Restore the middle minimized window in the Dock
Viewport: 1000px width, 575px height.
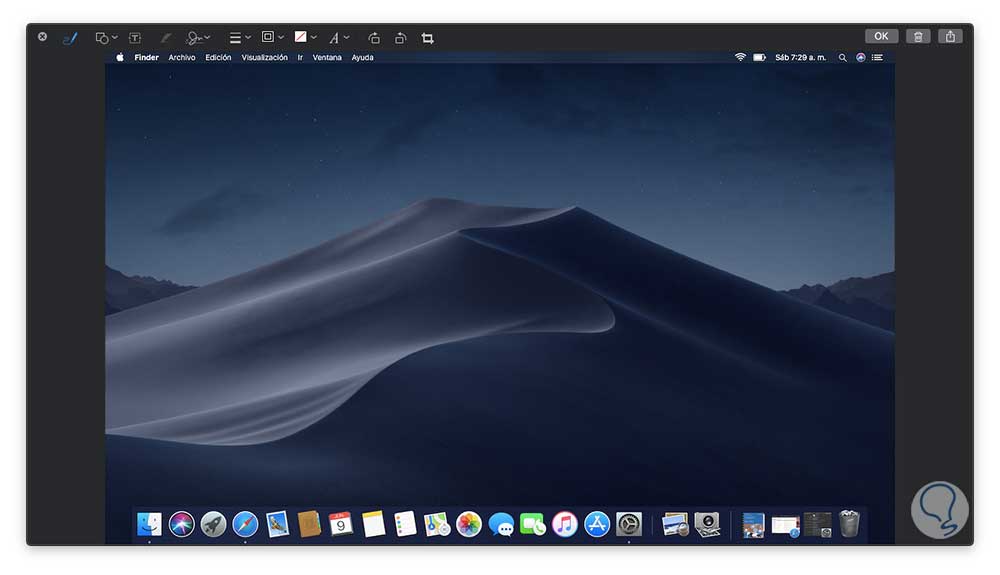click(x=785, y=527)
